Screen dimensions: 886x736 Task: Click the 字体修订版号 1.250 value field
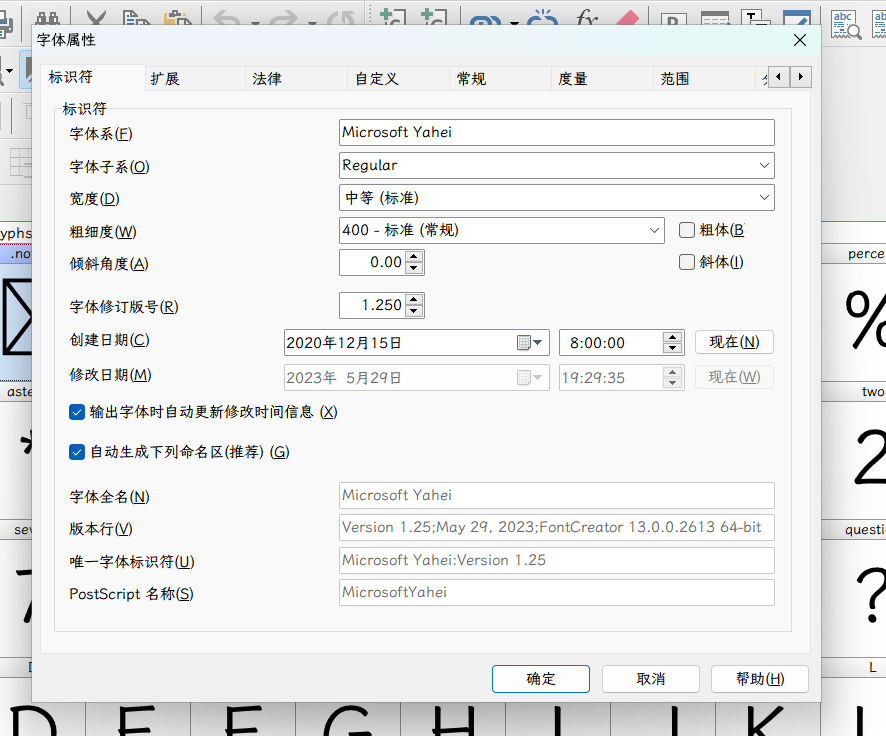[x=373, y=306]
